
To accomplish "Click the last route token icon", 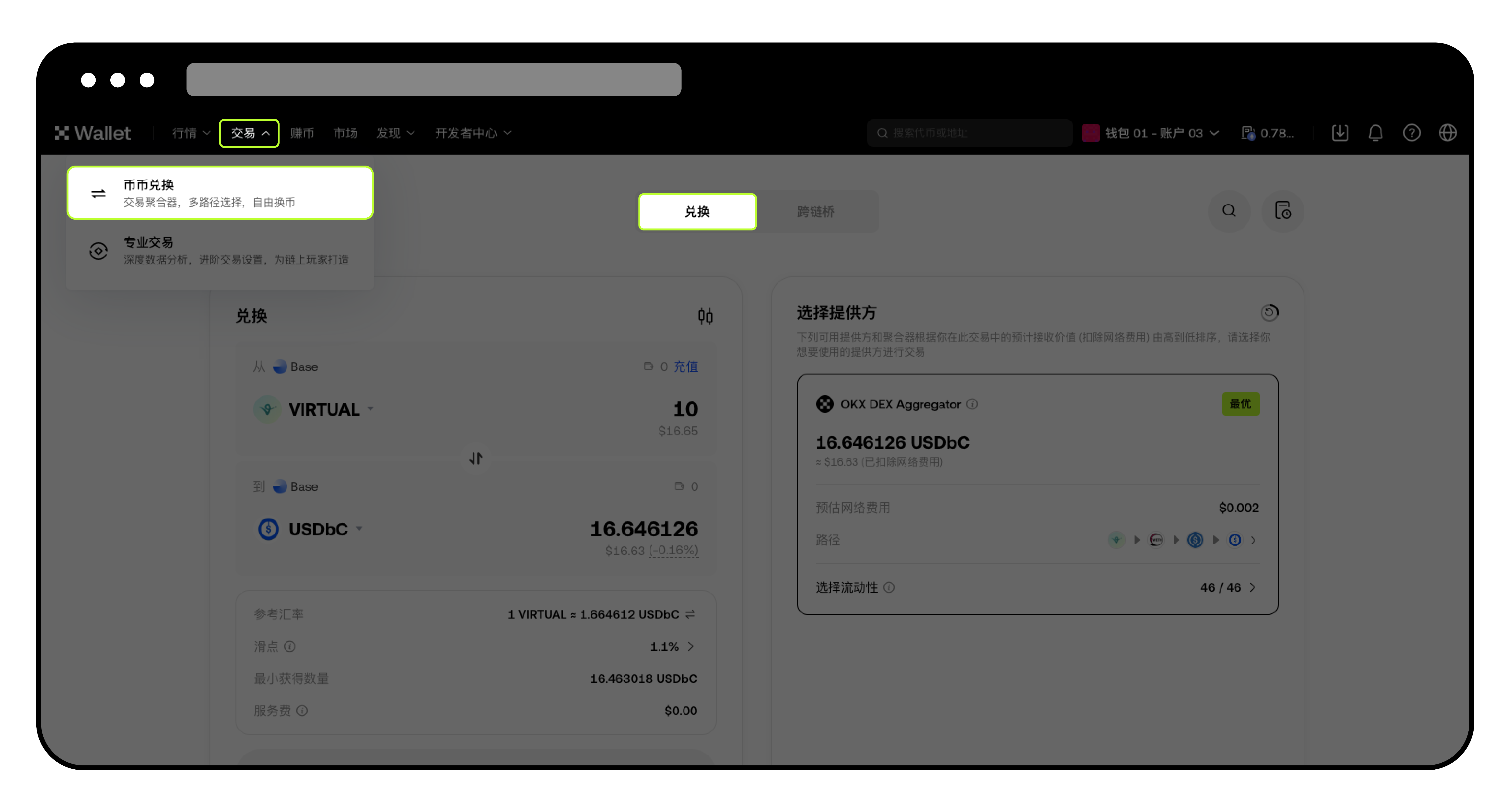I will click(x=1235, y=540).
